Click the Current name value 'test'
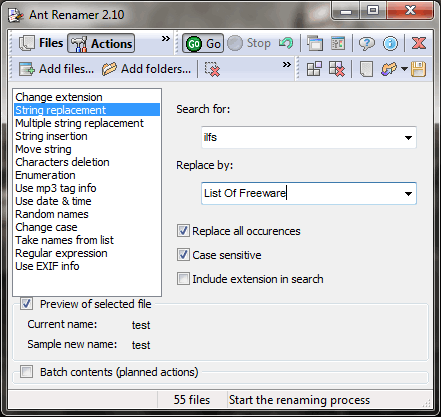Viewport: 441px width, 417px height. coord(141,325)
